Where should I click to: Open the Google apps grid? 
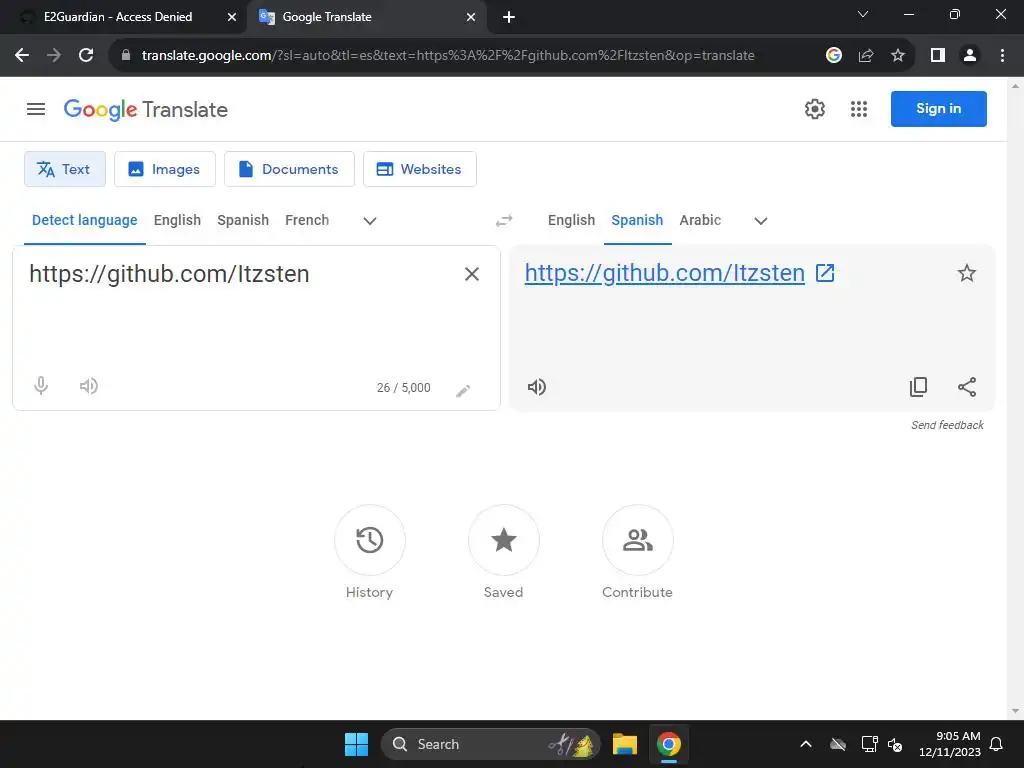coord(859,109)
